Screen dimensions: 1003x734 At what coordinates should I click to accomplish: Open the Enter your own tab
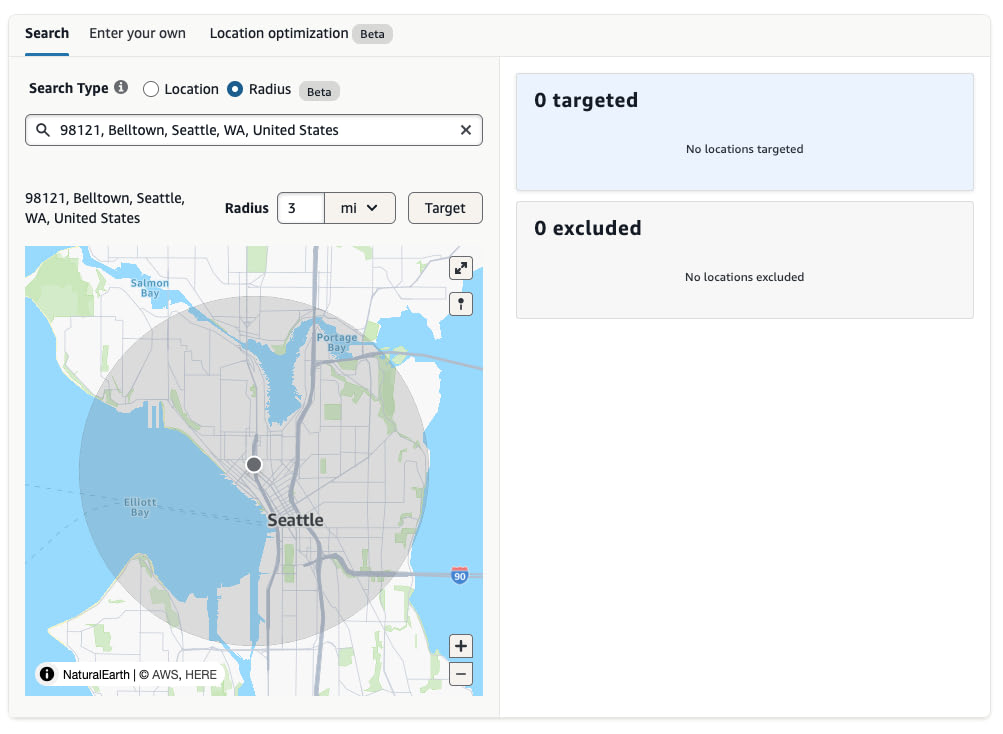137,33
